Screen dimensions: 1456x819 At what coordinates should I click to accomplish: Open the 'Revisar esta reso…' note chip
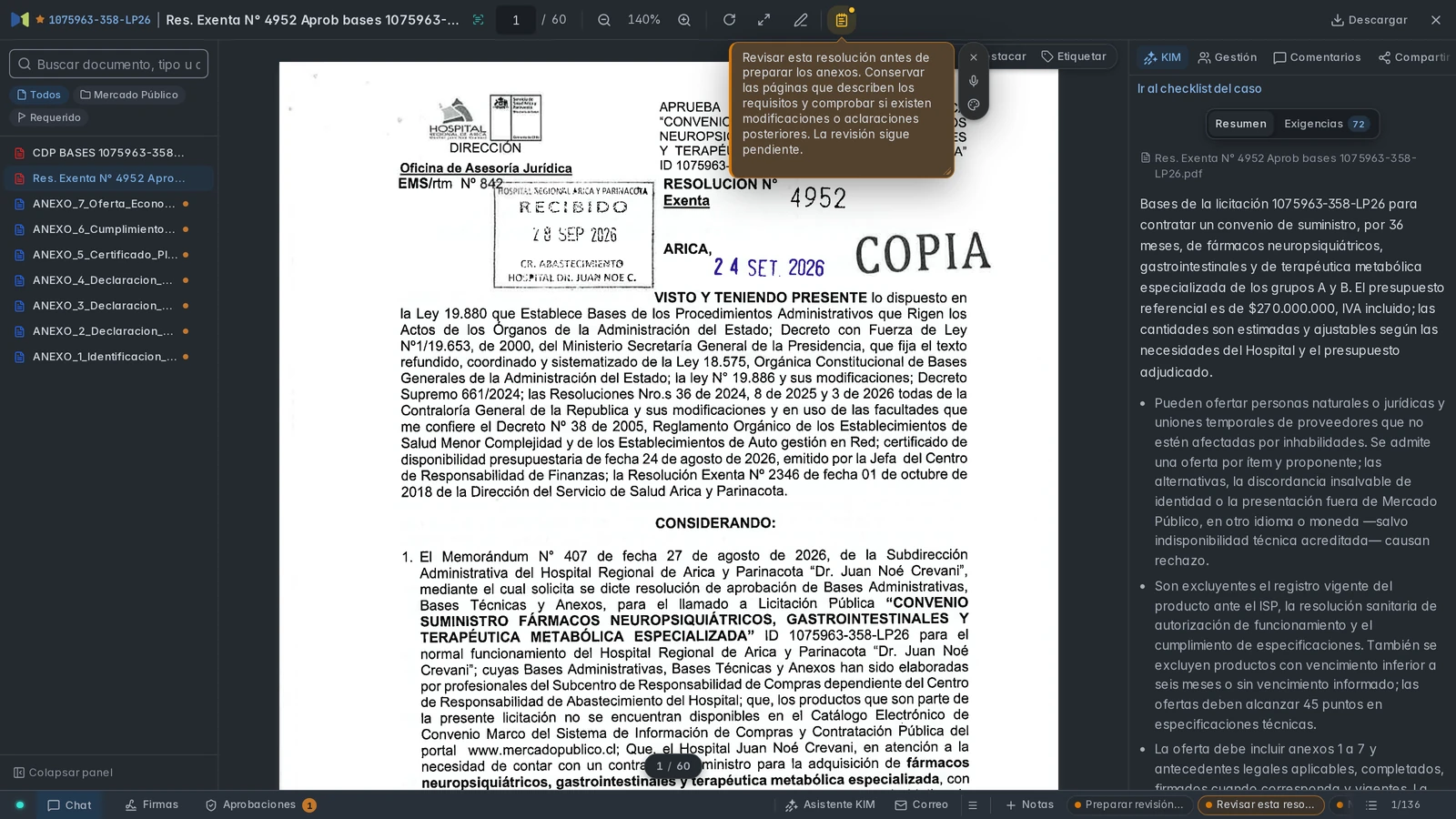point(1260,804)
